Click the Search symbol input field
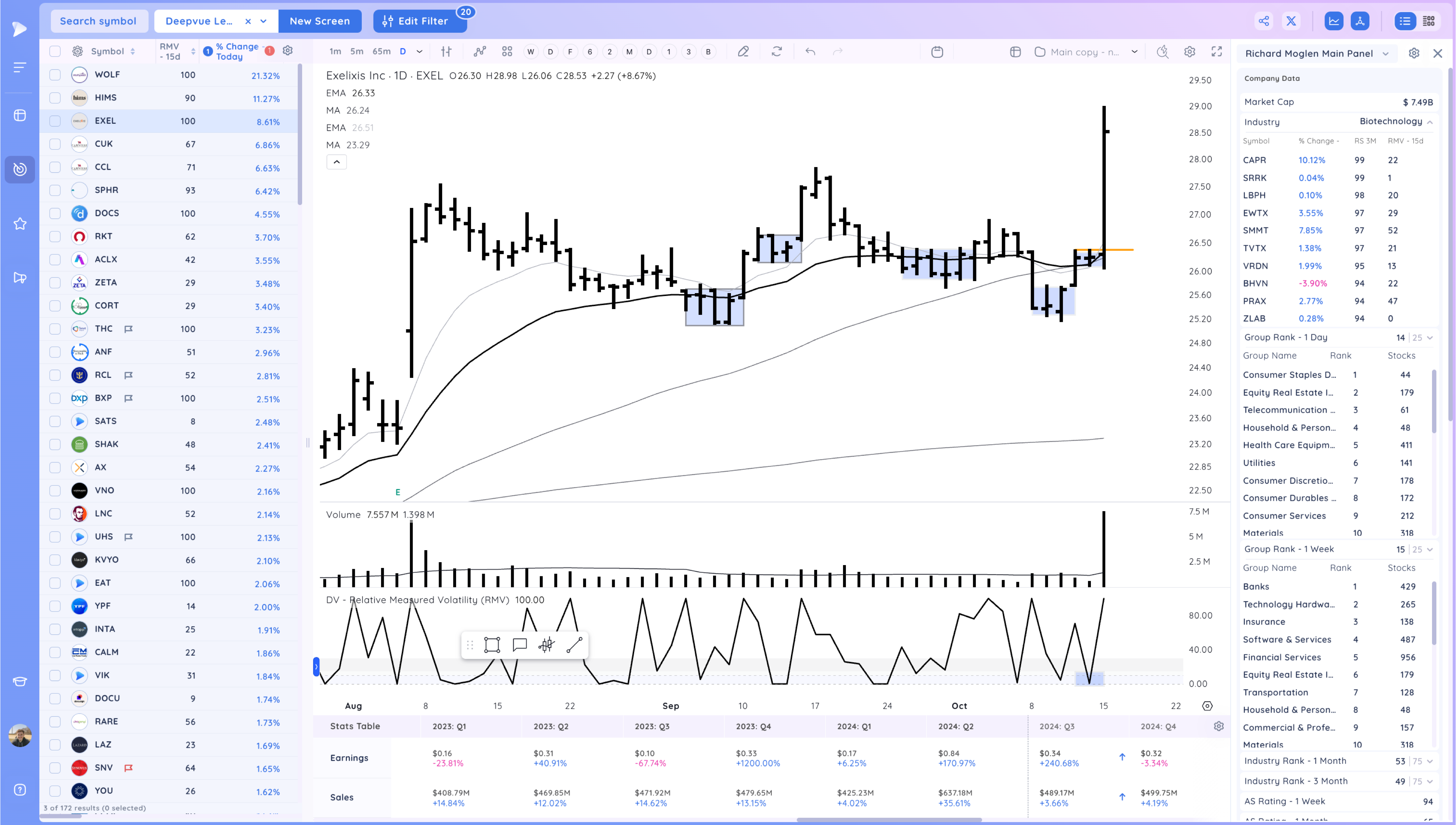 [x=98, y=21]
